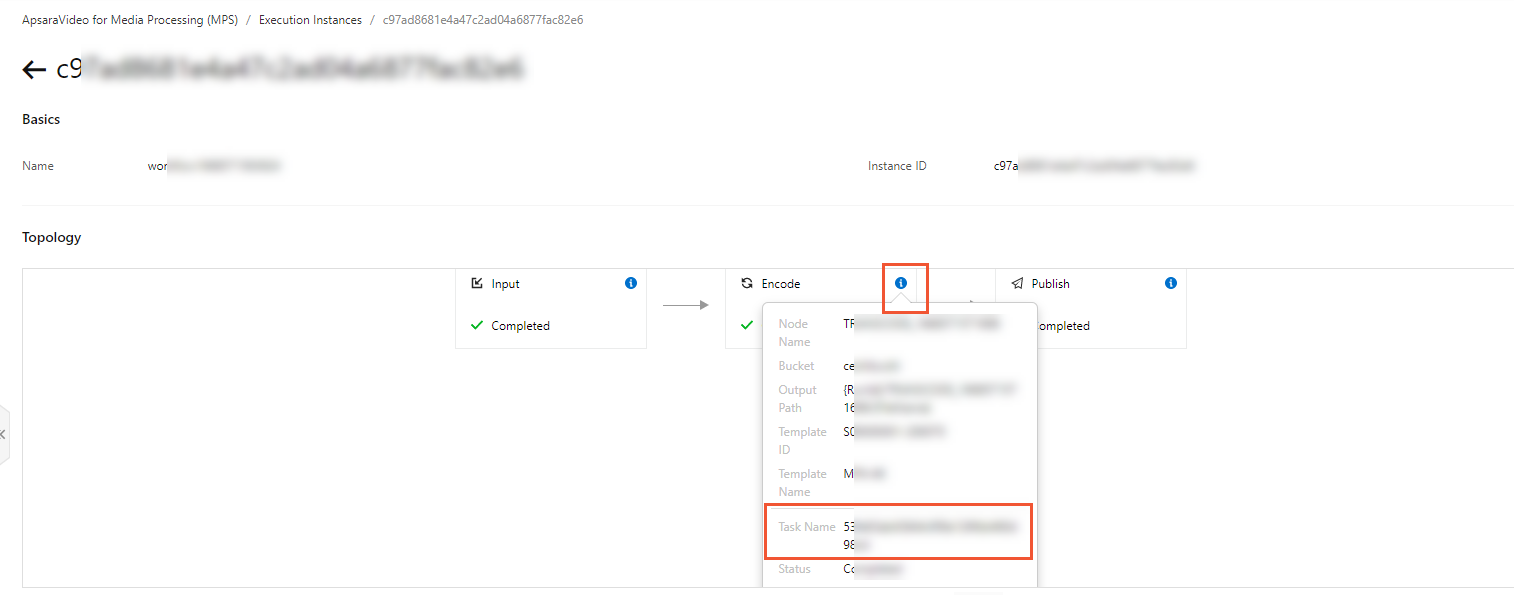Click the info icon on Encode node
Viewport: 1514px width, 595px height.
901,283
